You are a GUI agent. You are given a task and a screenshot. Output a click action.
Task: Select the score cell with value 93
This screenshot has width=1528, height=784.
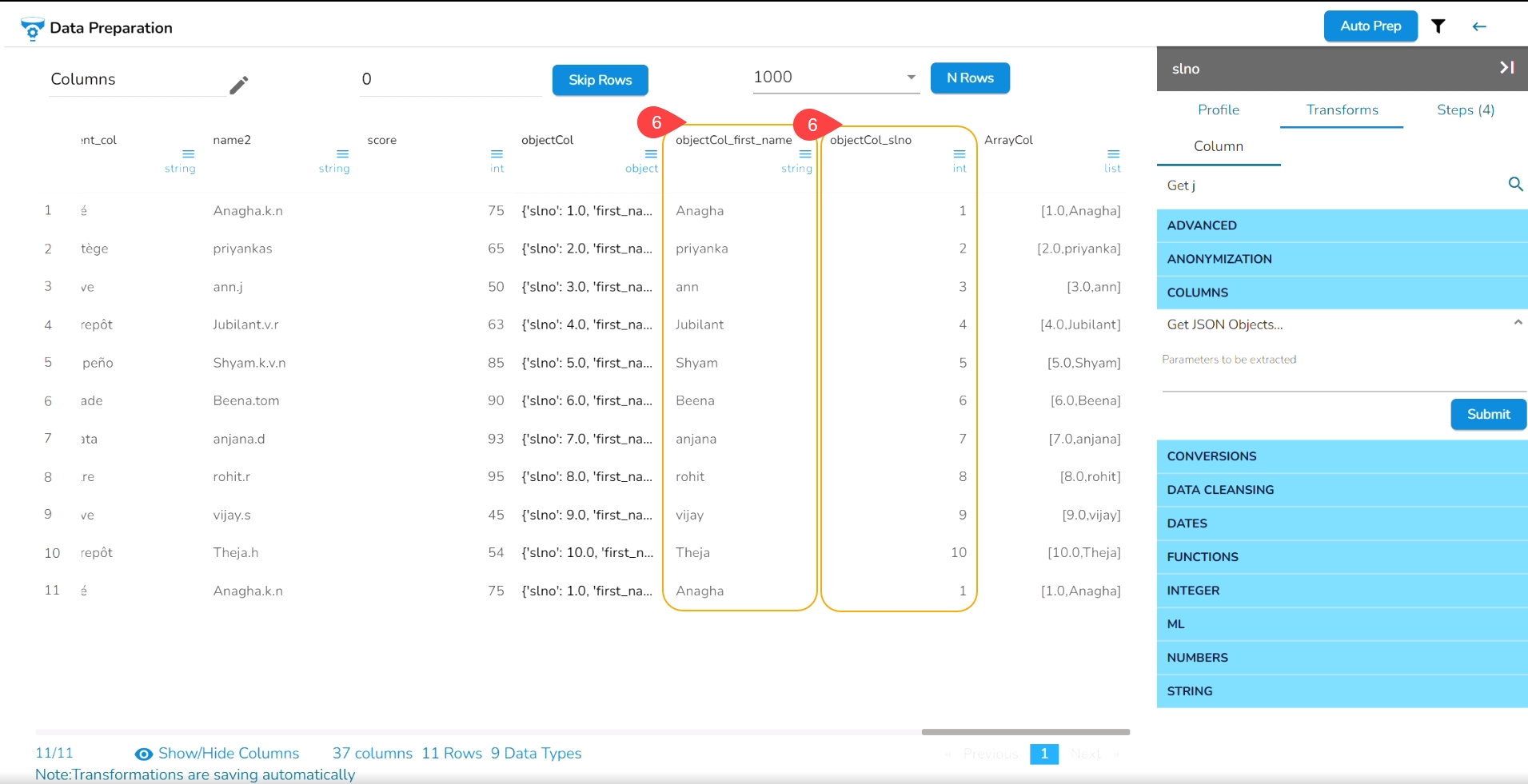496,439
